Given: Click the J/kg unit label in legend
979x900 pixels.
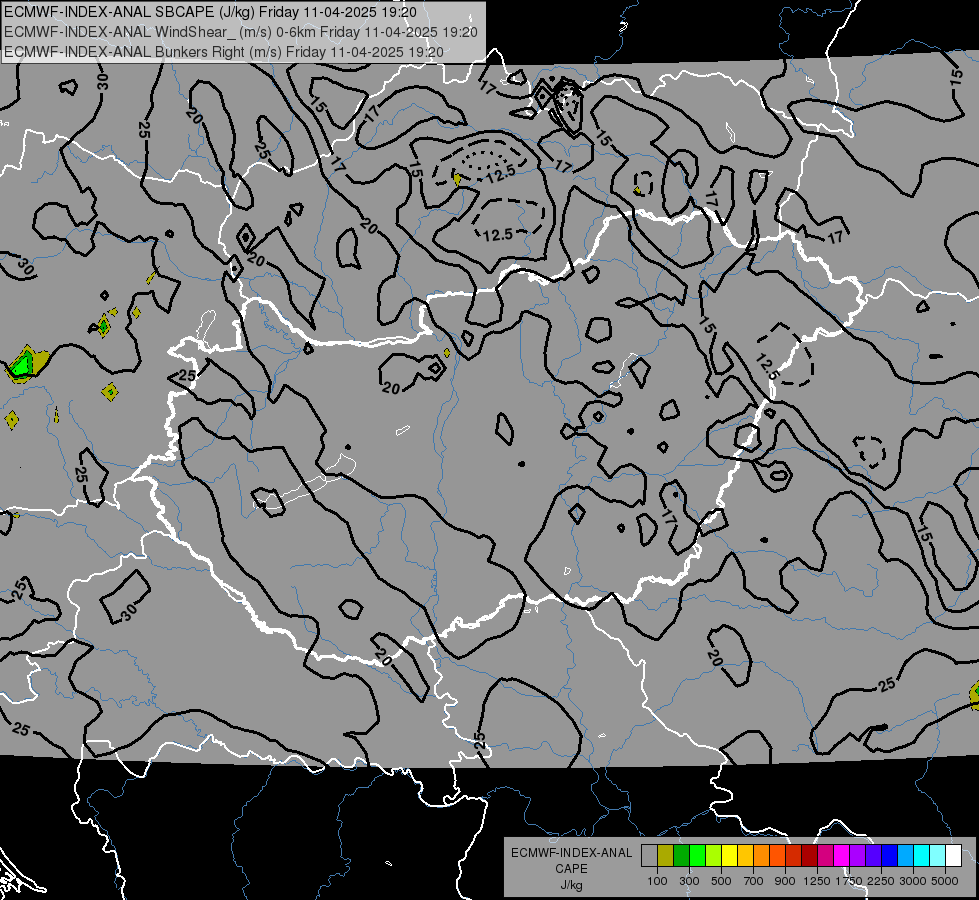Looking at the screenshot, I should coord(572,885).
